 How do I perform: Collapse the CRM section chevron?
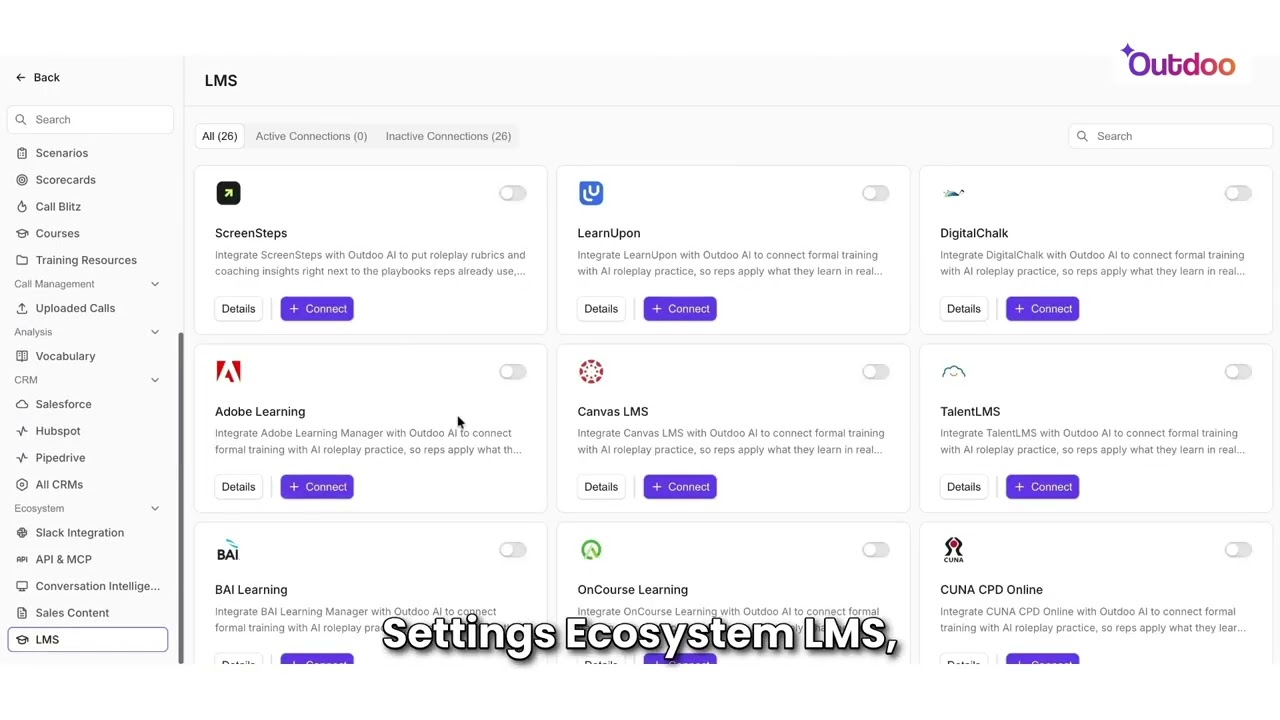(155, 380)
